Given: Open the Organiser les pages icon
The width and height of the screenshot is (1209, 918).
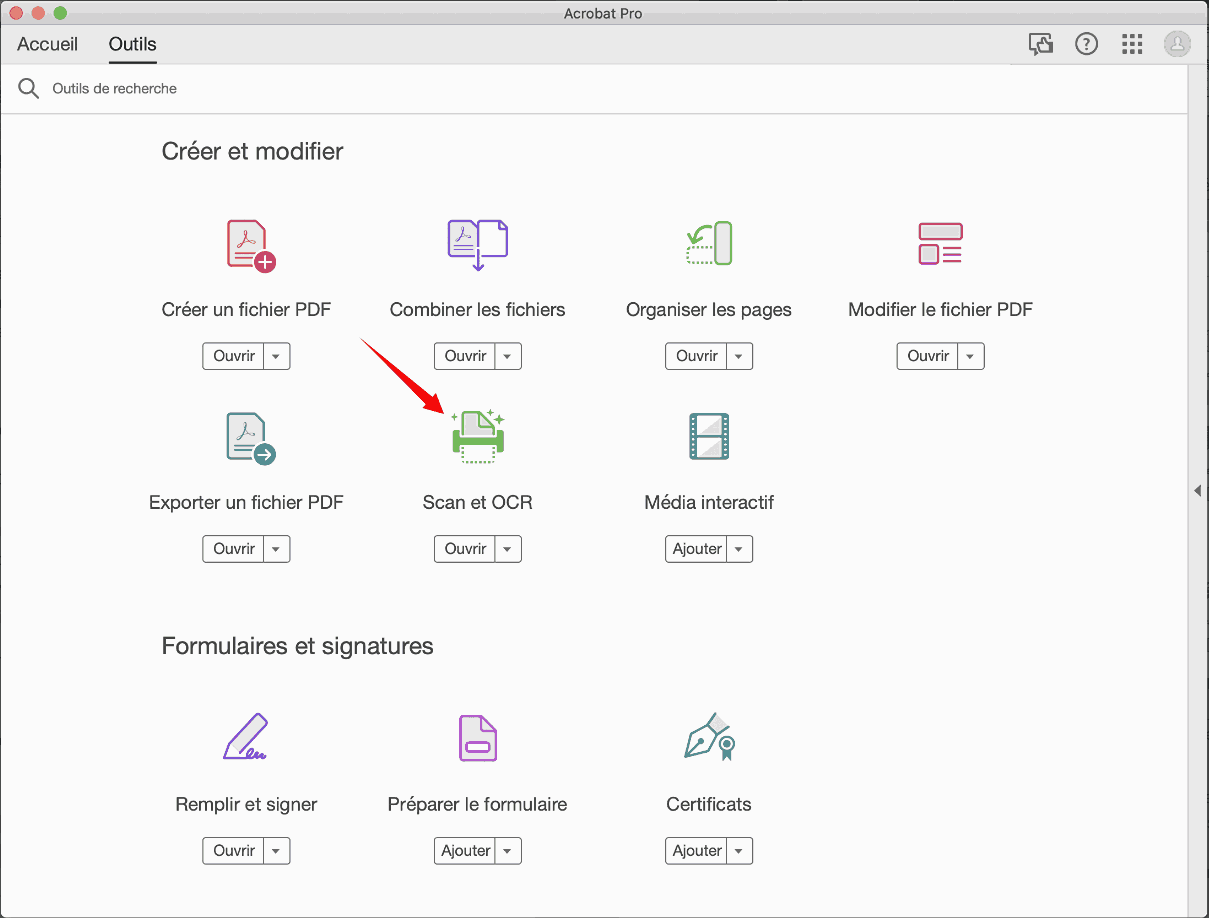Looking at the screenshot, I should point(709,243).
